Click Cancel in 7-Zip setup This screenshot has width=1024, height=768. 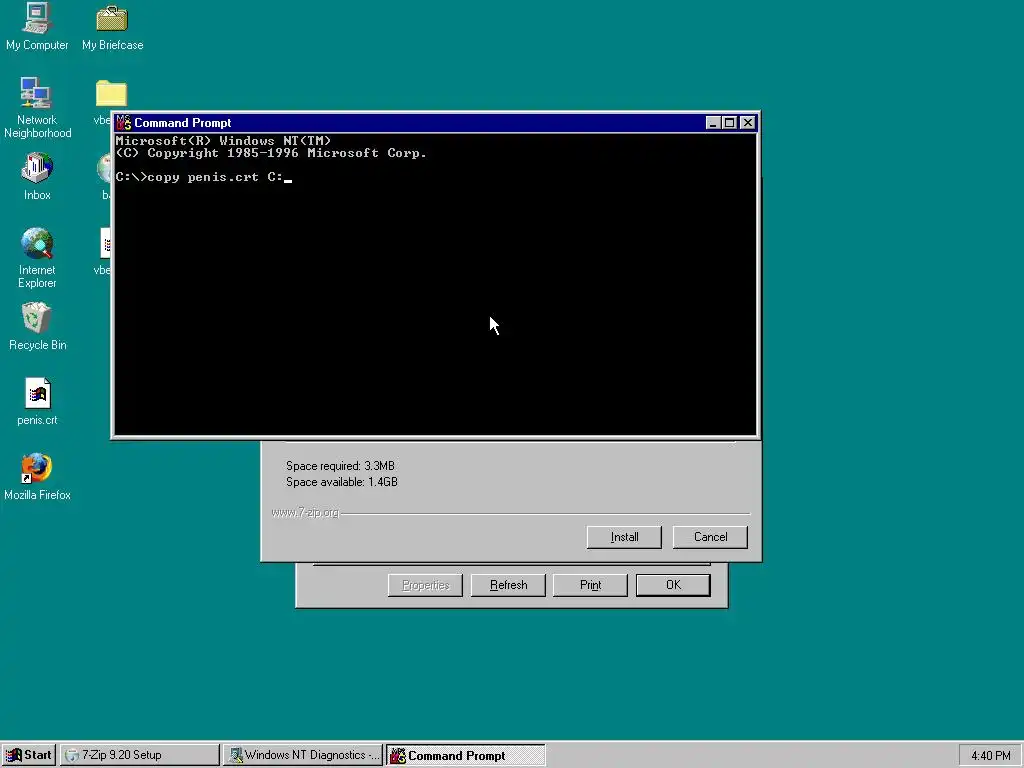711,537
